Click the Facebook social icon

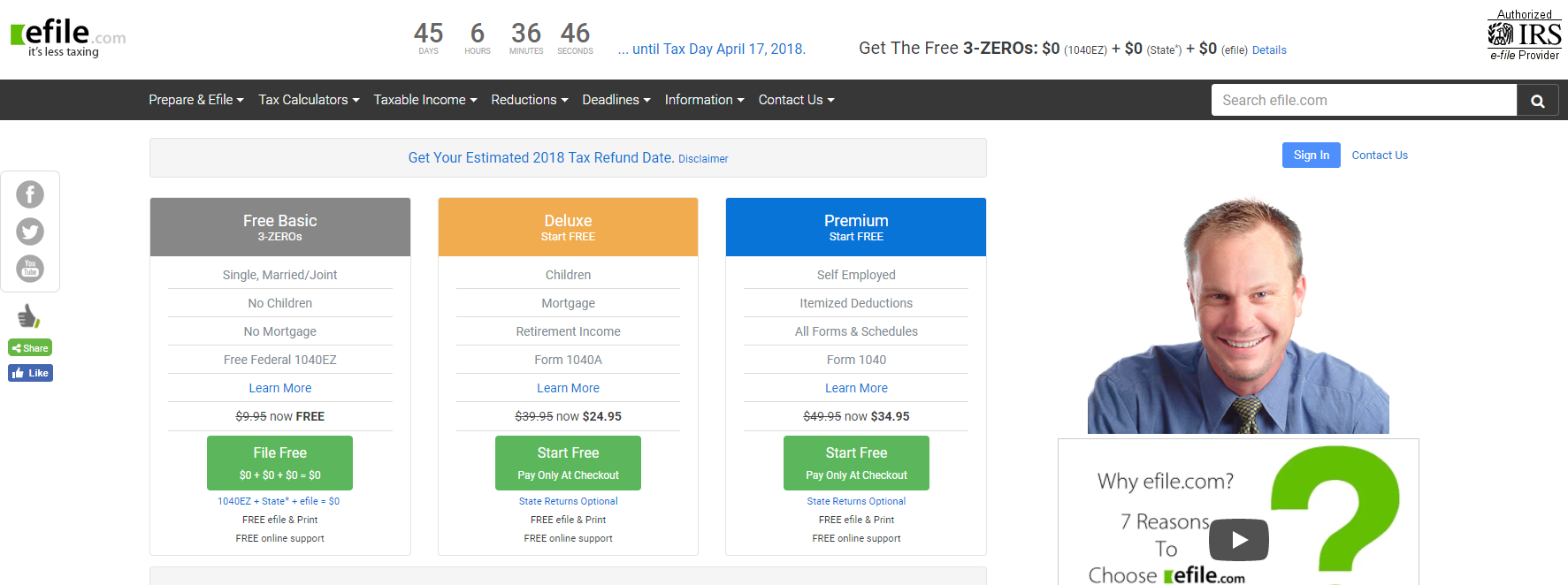click(x=30, y=194)
